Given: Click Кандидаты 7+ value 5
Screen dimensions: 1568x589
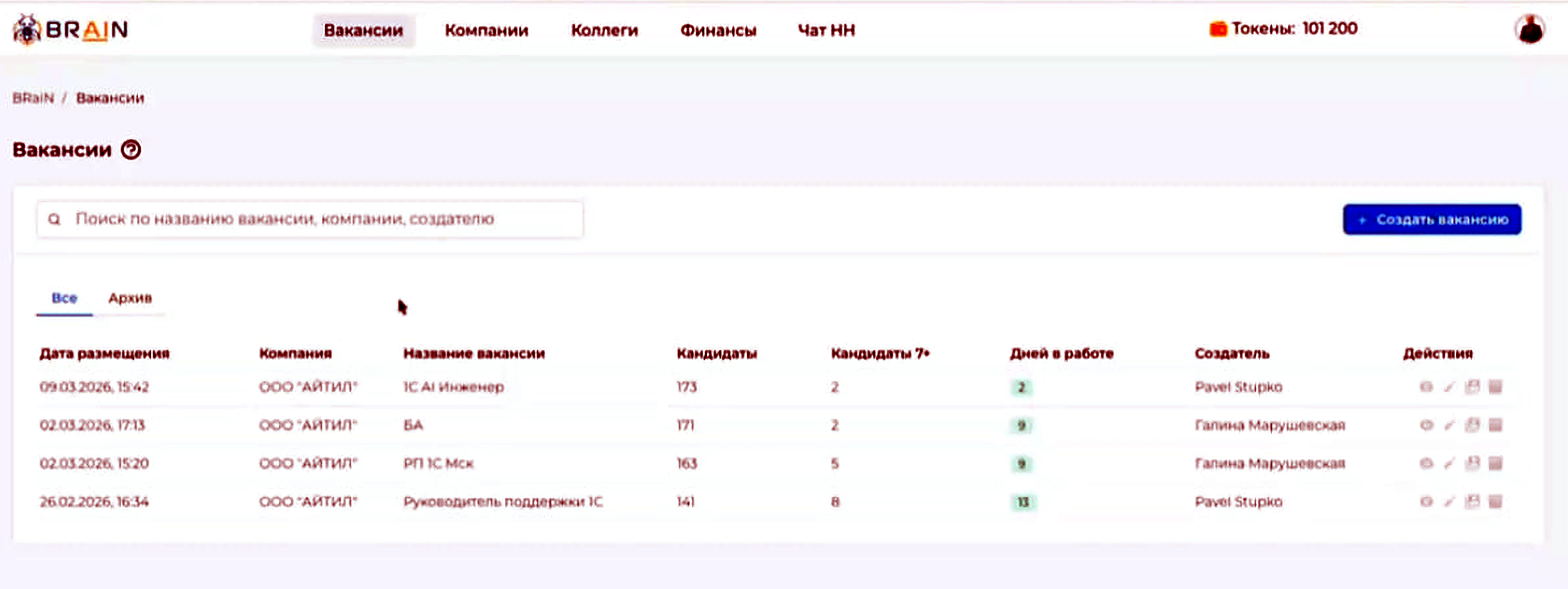Looking at the screenshot, I should click(x=835, y=463).
